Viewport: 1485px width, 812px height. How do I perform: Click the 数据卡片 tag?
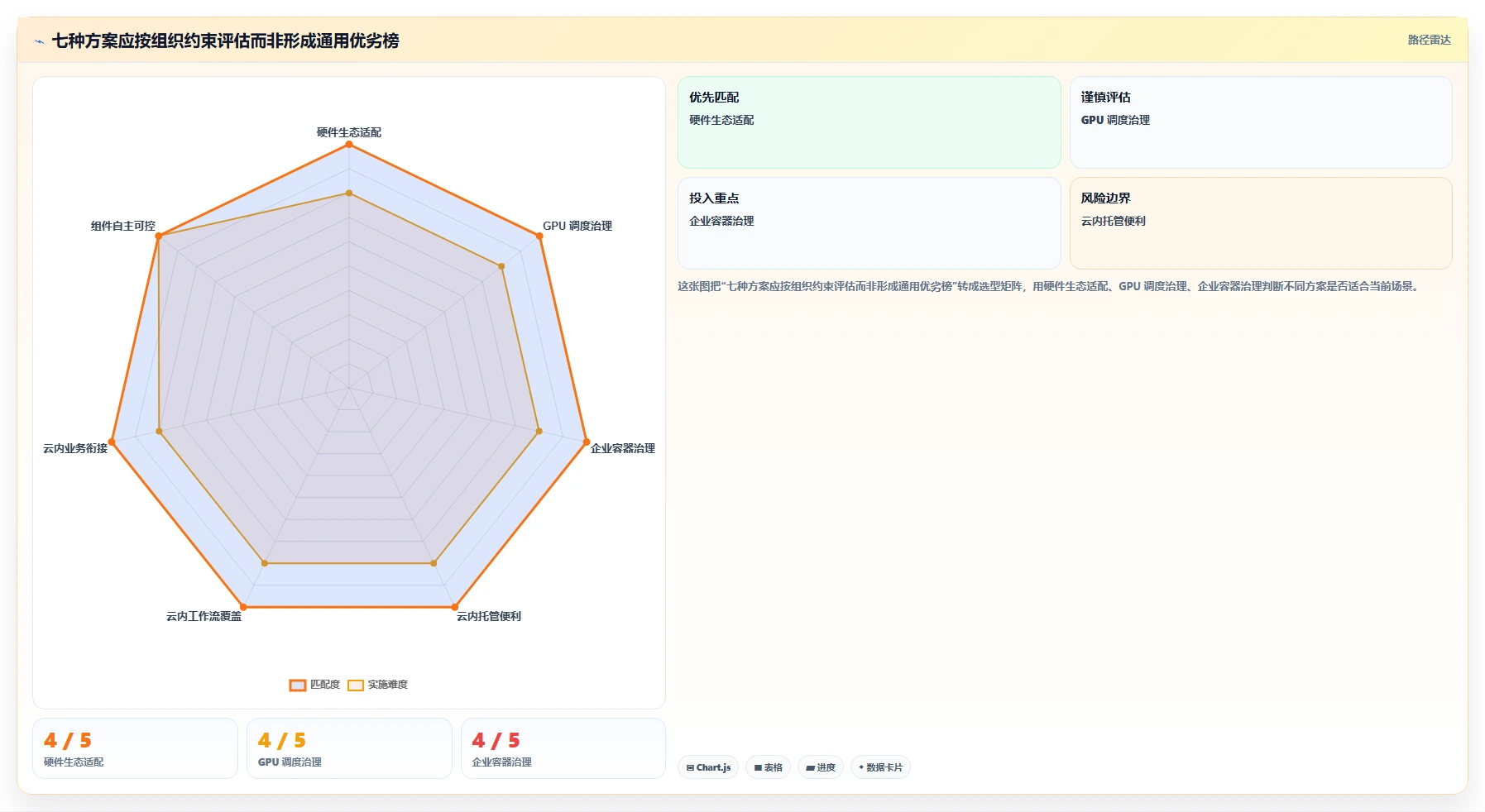pyautogui.click(x=880, y=767)
